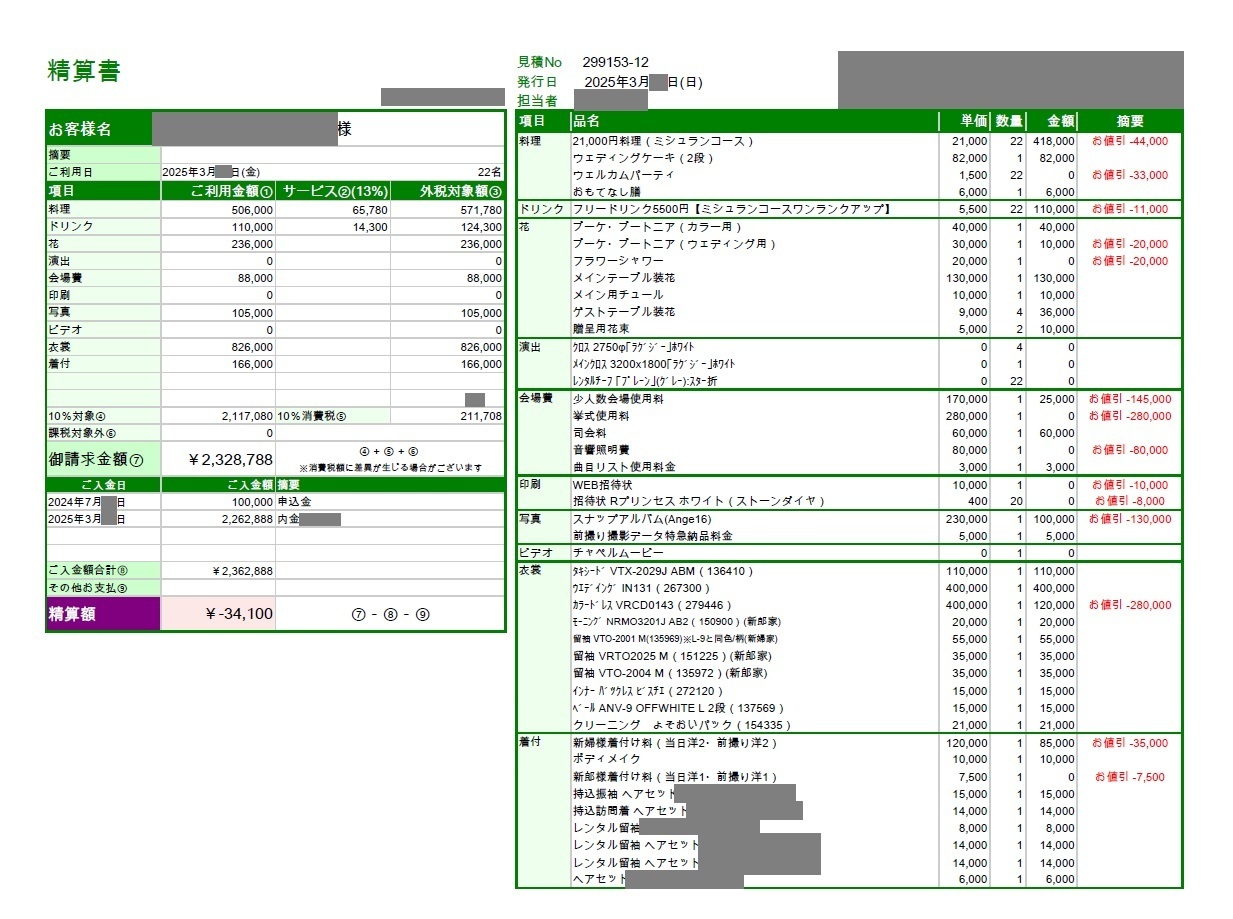
Task: Click the ¥2,328,788 billing total
Action: [231, 460]
